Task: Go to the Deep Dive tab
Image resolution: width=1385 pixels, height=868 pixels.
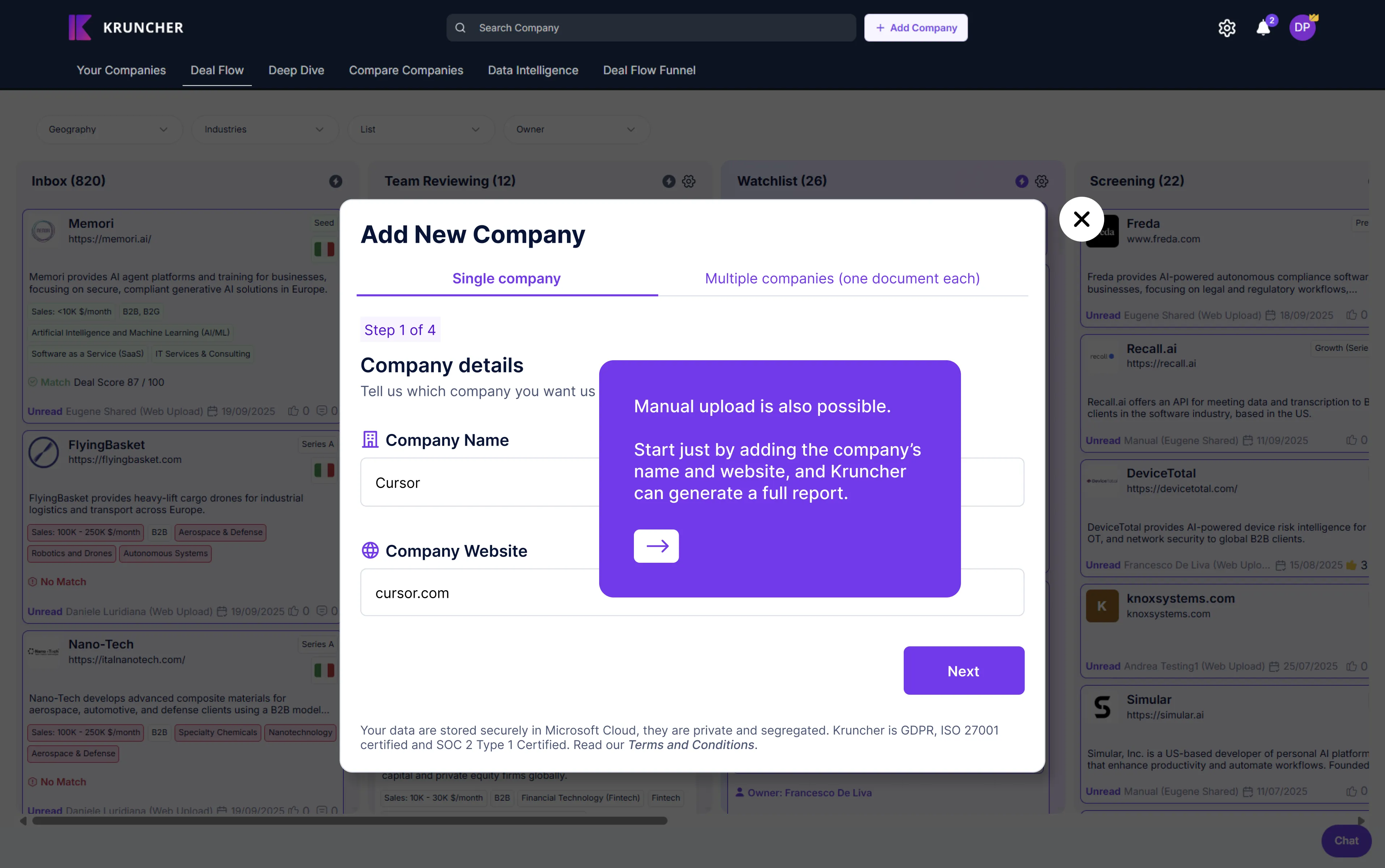Action: (296, 71)
